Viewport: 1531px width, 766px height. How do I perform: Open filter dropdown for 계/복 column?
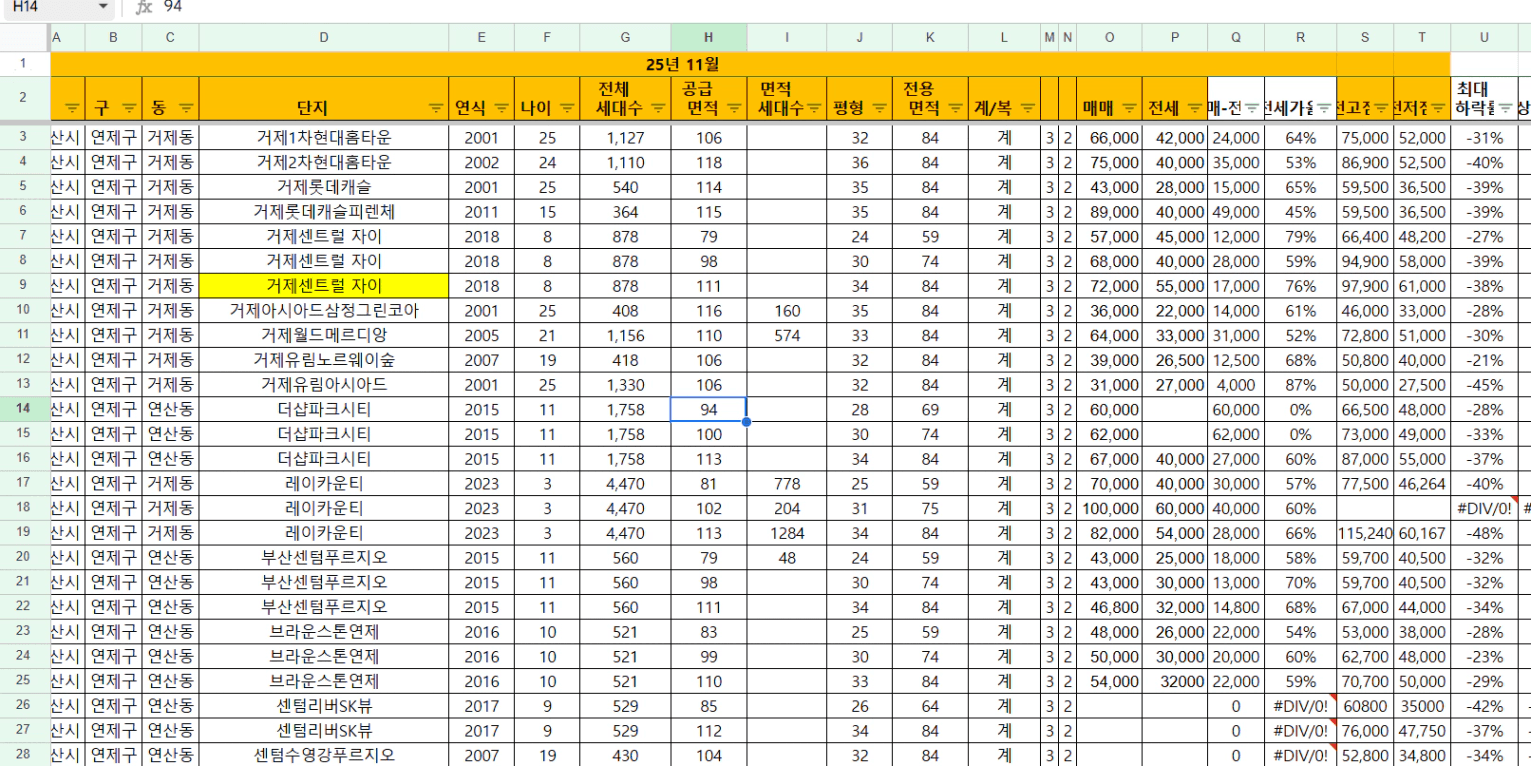(1026, 108)
